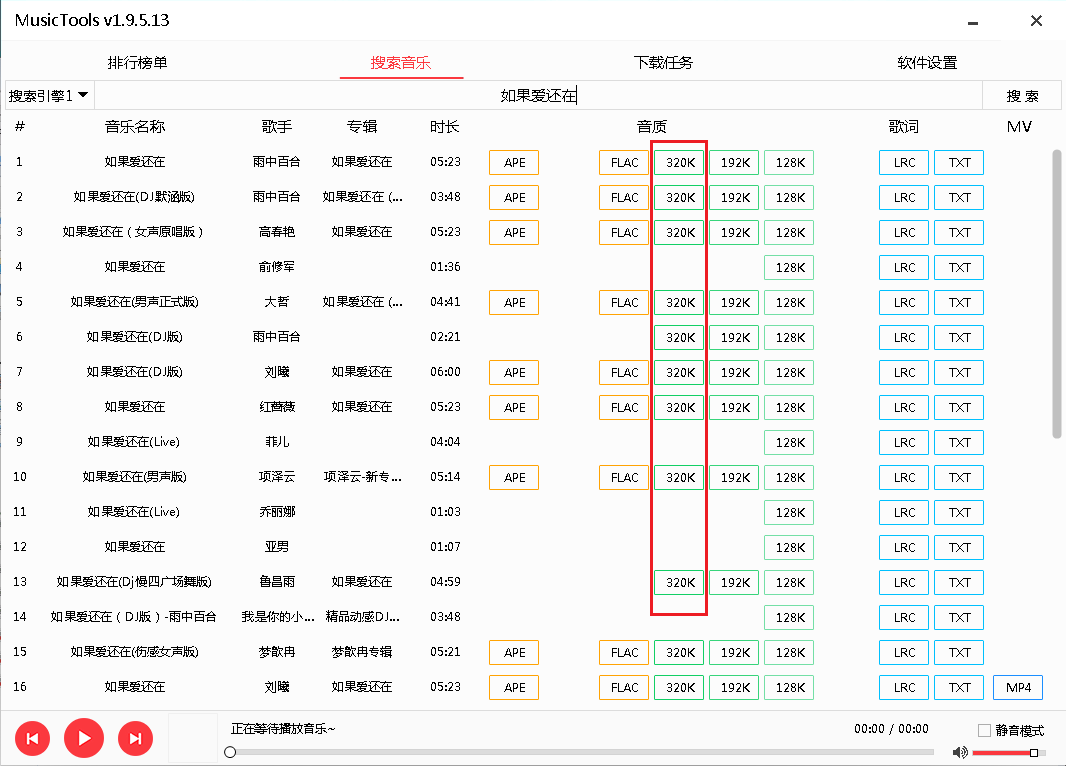Click the 音乐名称 column header
The height and width of the screenshot is (766, 1066).
tap(135, 126)
